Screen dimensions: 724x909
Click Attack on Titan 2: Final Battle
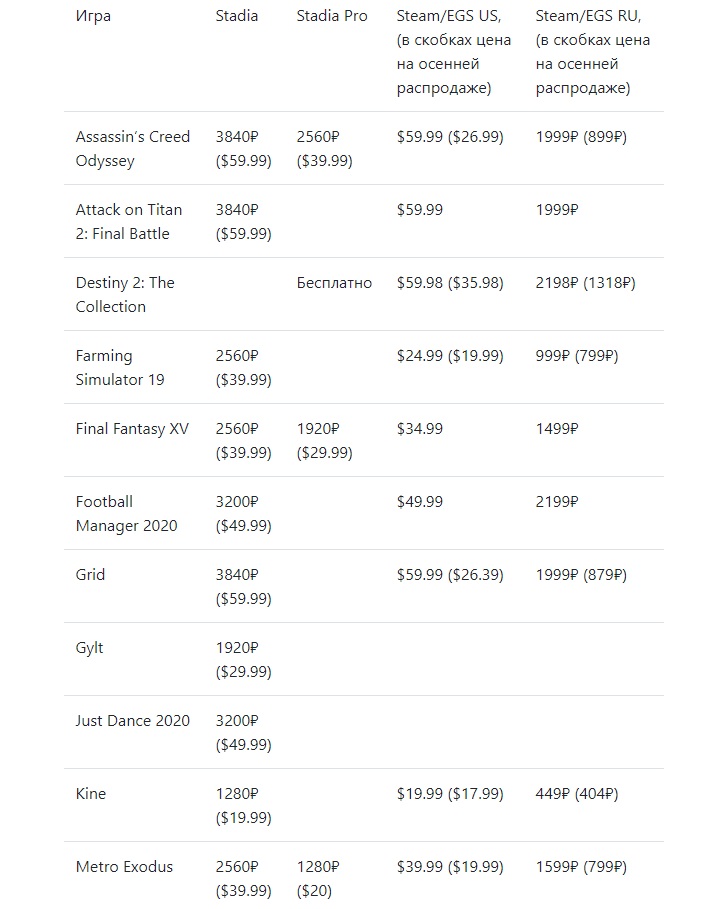pos(129,221)
